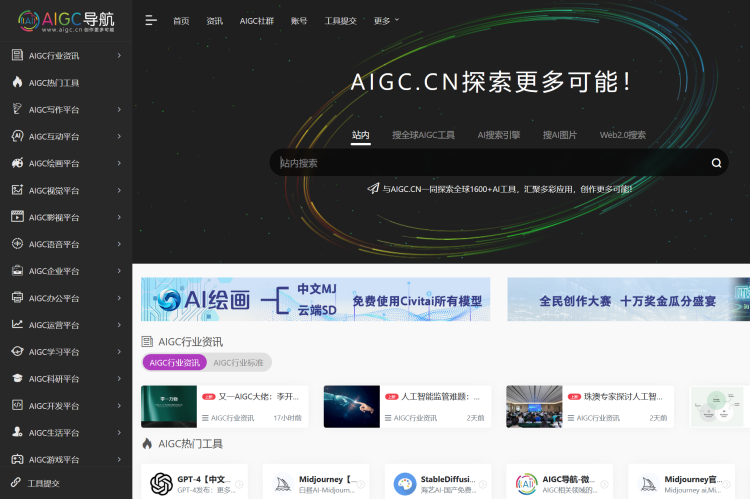Click the search magnifier icon

[716, 163]
